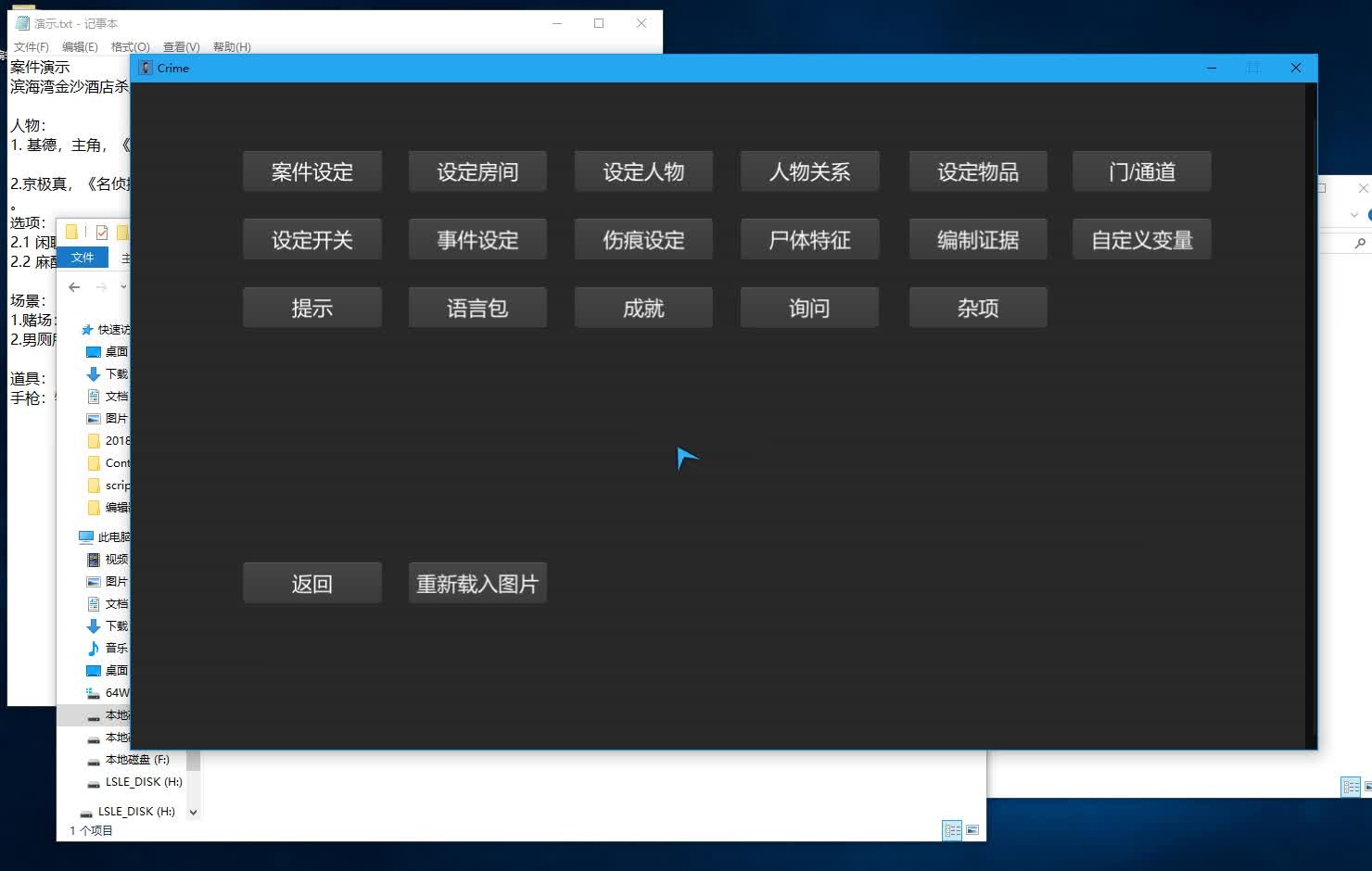Open the 文件(F) menu in Notepad
This screenshot has width=1372, height=871.
31,47
